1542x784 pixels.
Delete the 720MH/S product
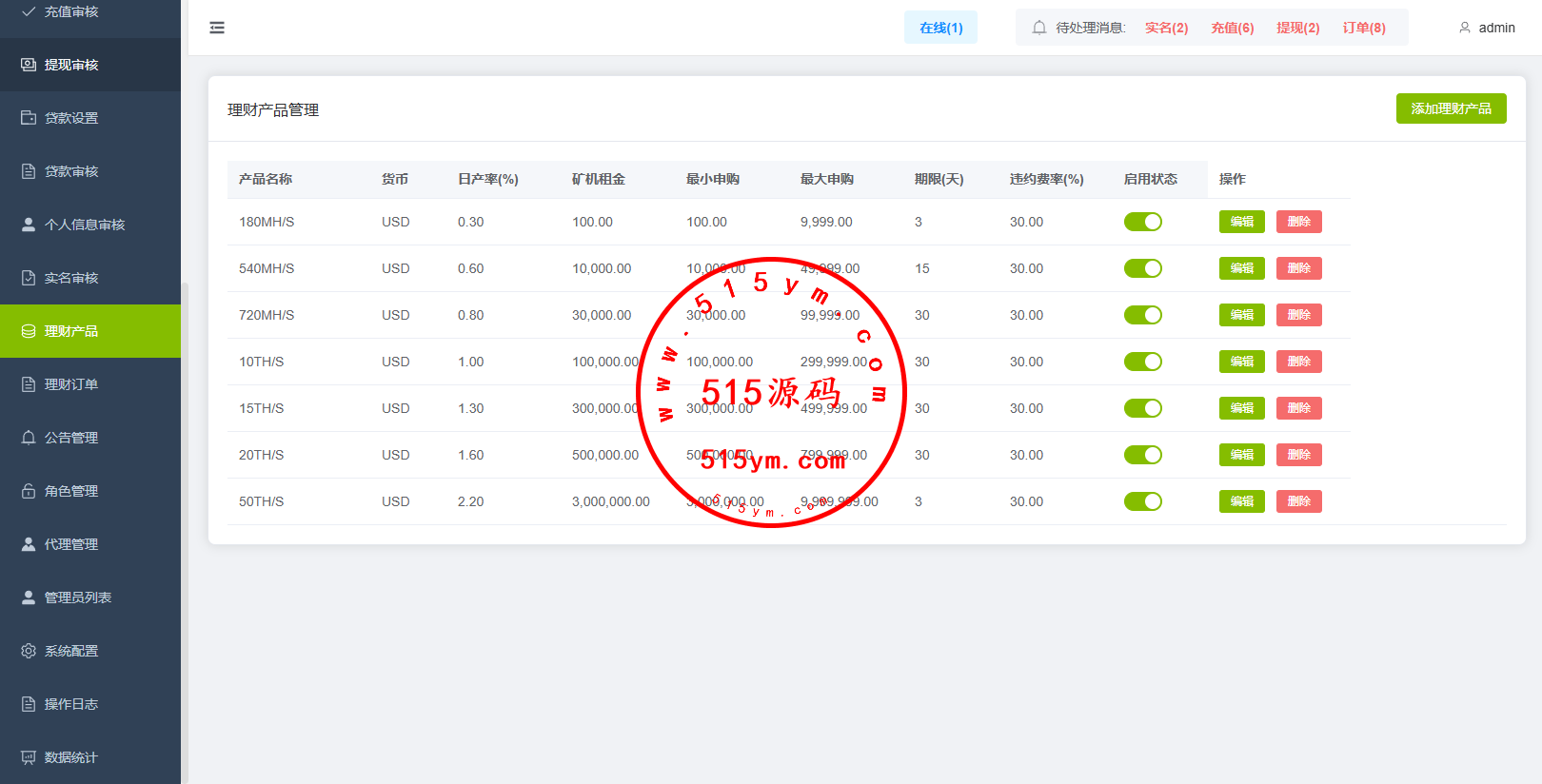click(x=1299, y=315)
